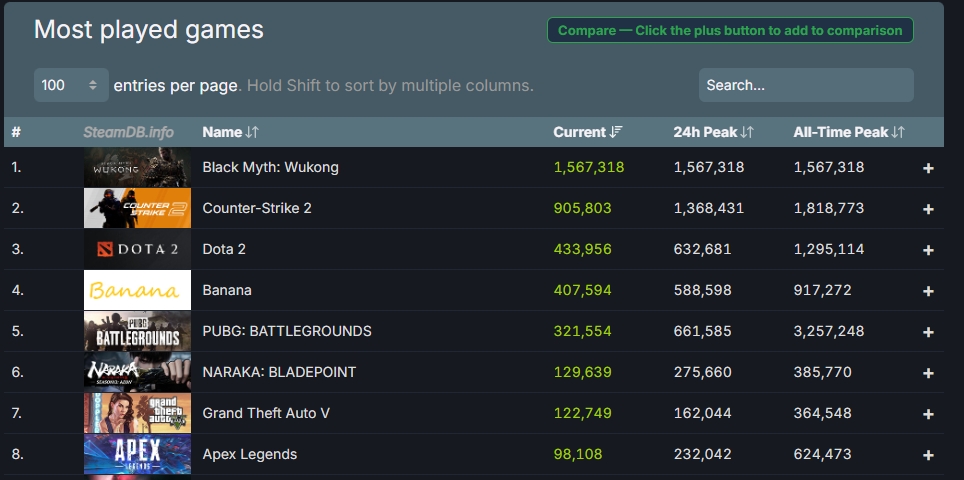Click the Most played games heading

(149, 30)
